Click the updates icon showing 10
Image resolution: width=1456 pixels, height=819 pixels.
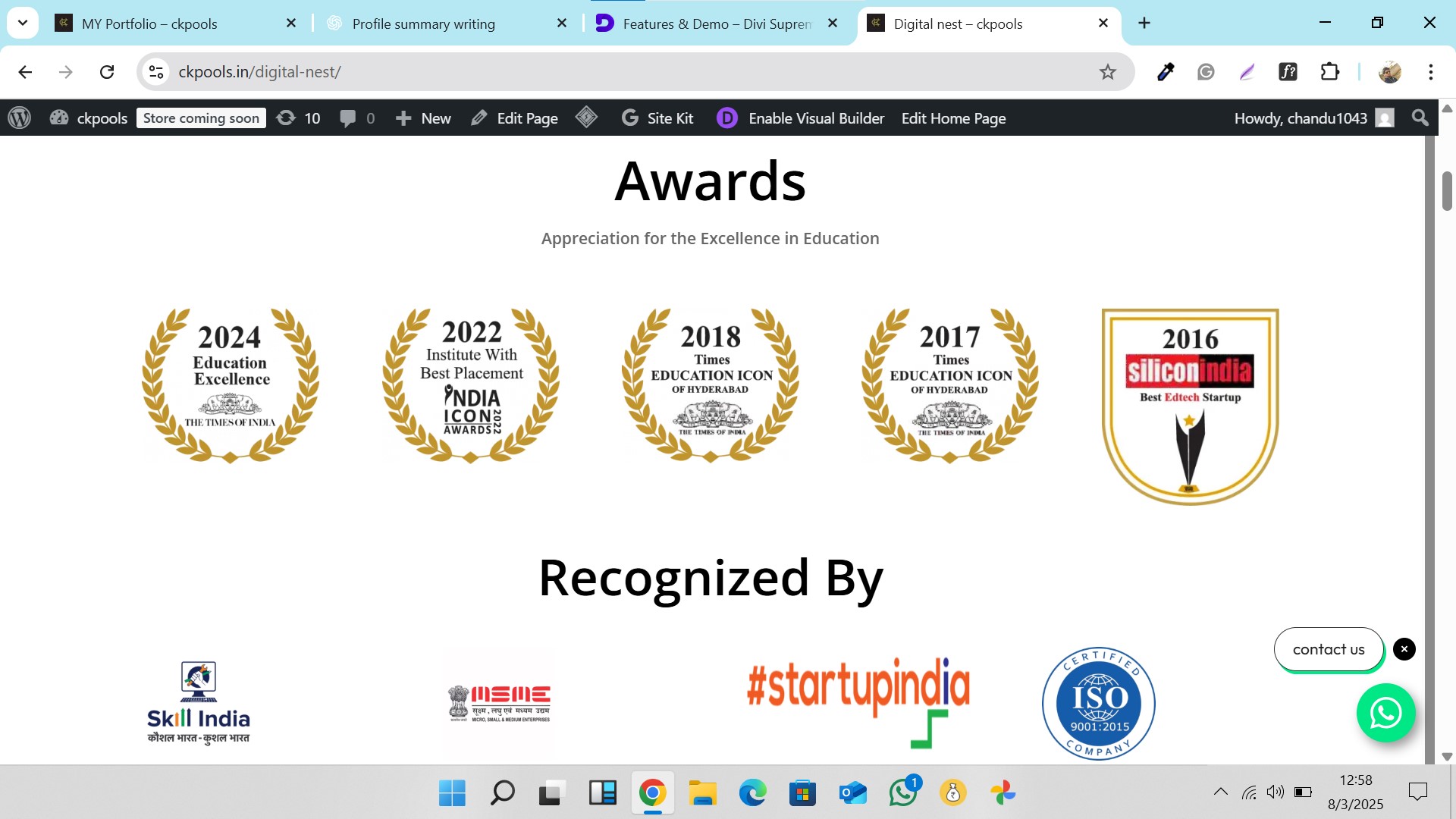pyautogui.click(x=298, y=118)
